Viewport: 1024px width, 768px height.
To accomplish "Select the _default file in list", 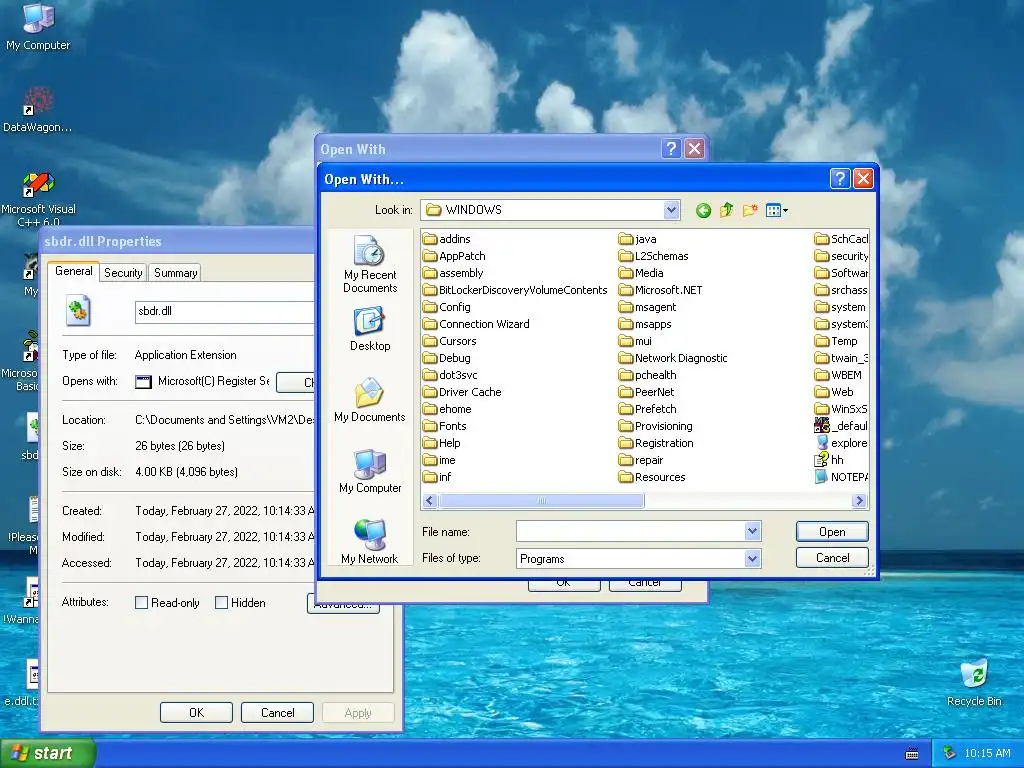I will coord(841,426).
